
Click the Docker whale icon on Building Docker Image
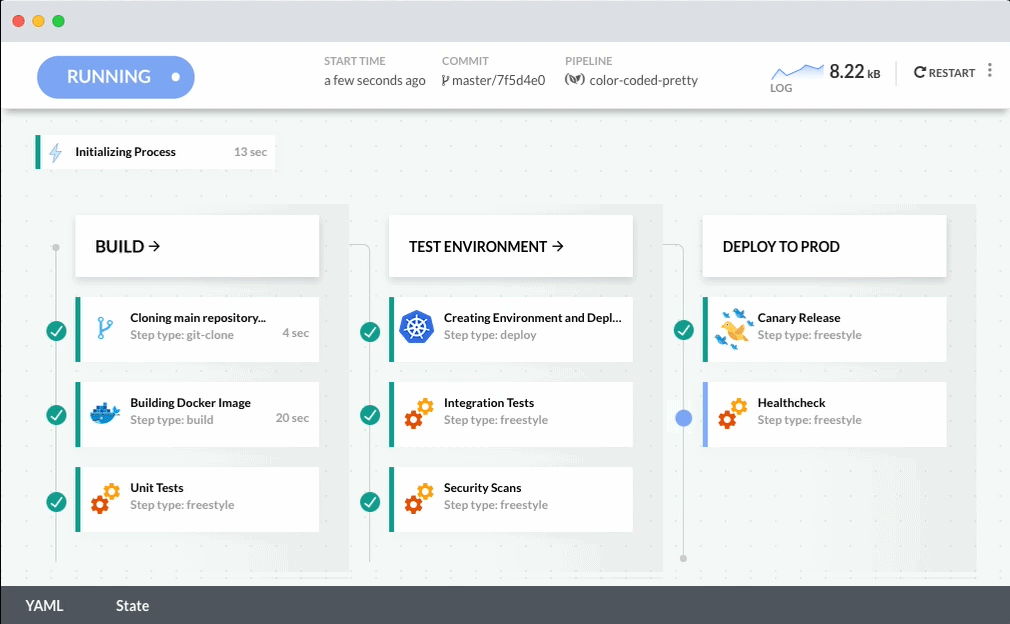103,412
